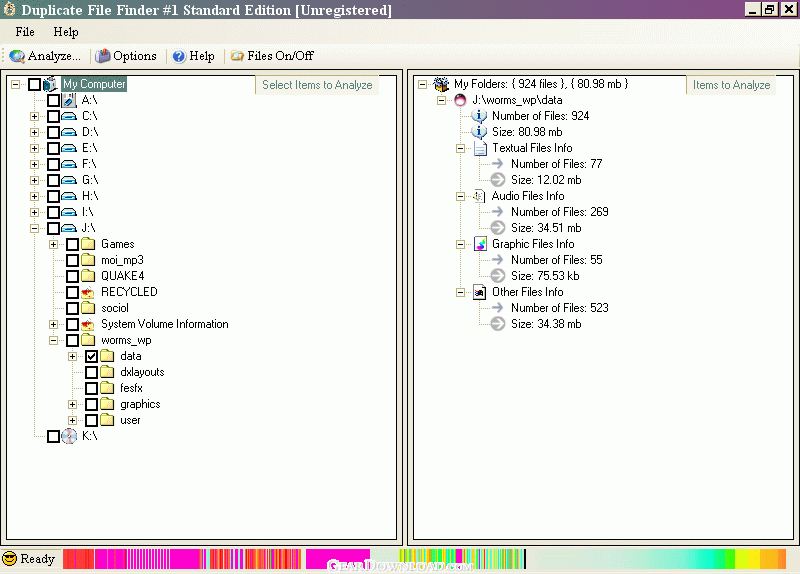Viewport: 800px width, 574px height.
Task: Check the My Computer checkbox
Action: click(x=34, y=84)
